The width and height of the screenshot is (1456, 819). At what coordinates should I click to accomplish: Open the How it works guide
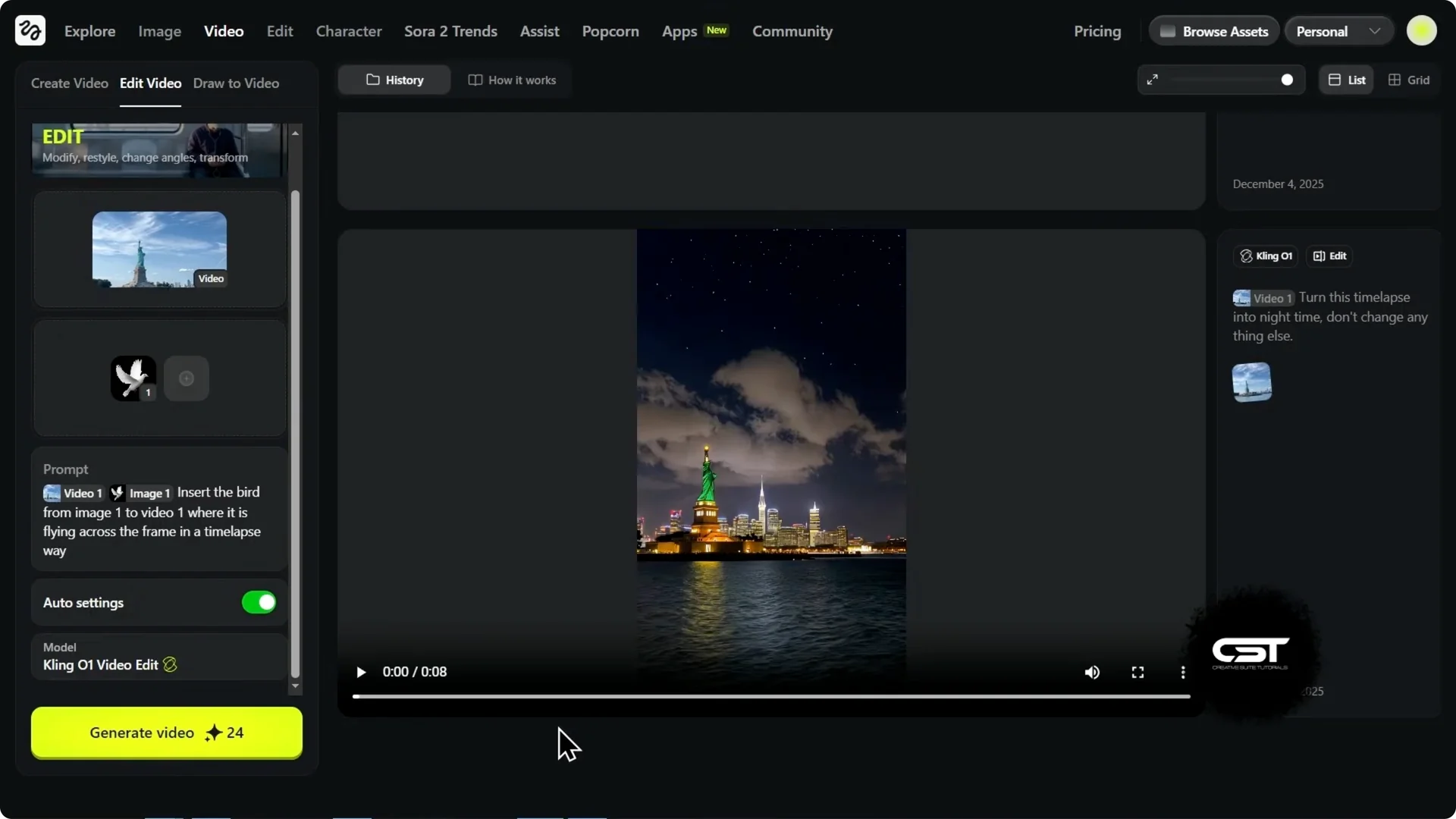point(512,80)
